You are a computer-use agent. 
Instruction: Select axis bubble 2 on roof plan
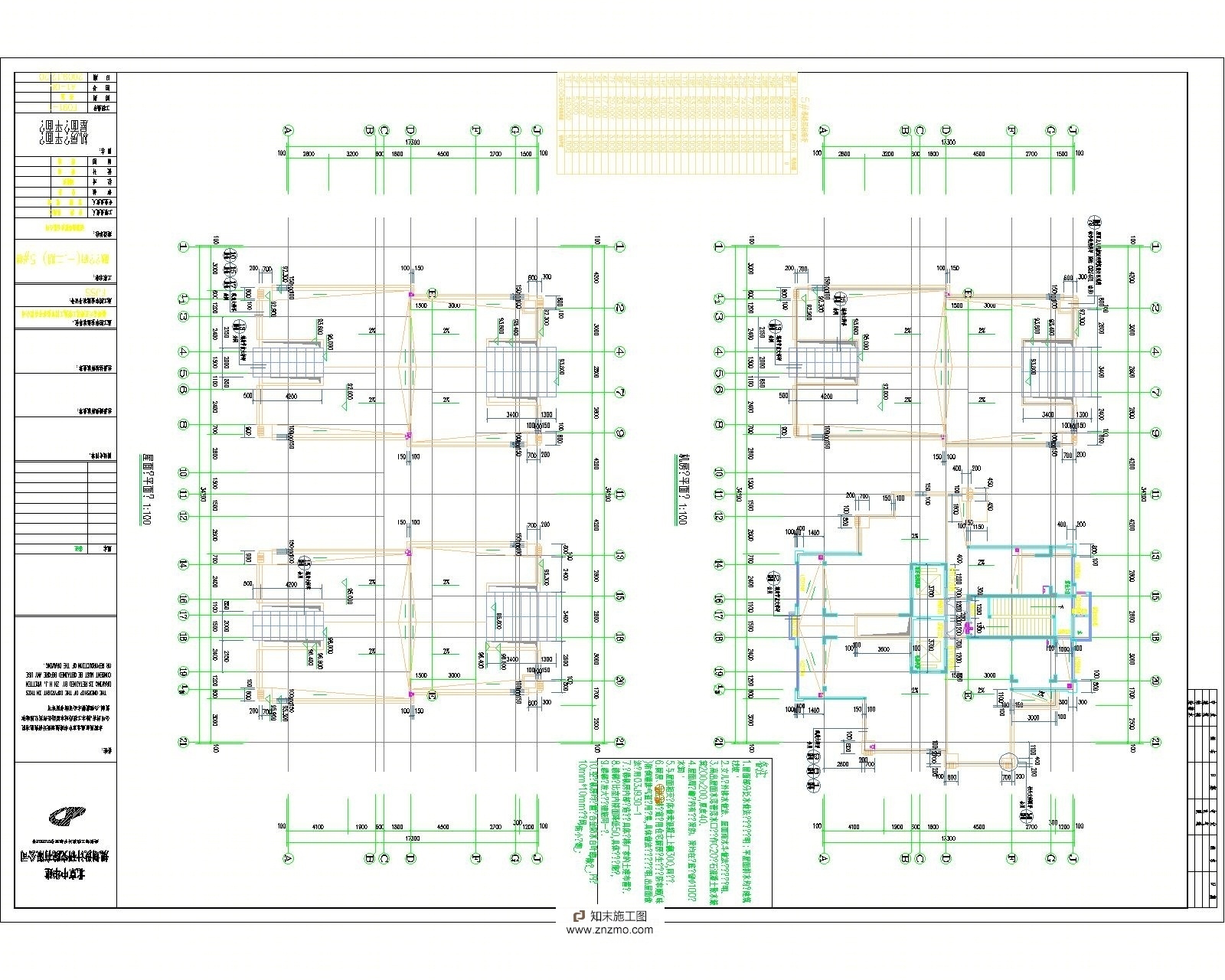620,308
